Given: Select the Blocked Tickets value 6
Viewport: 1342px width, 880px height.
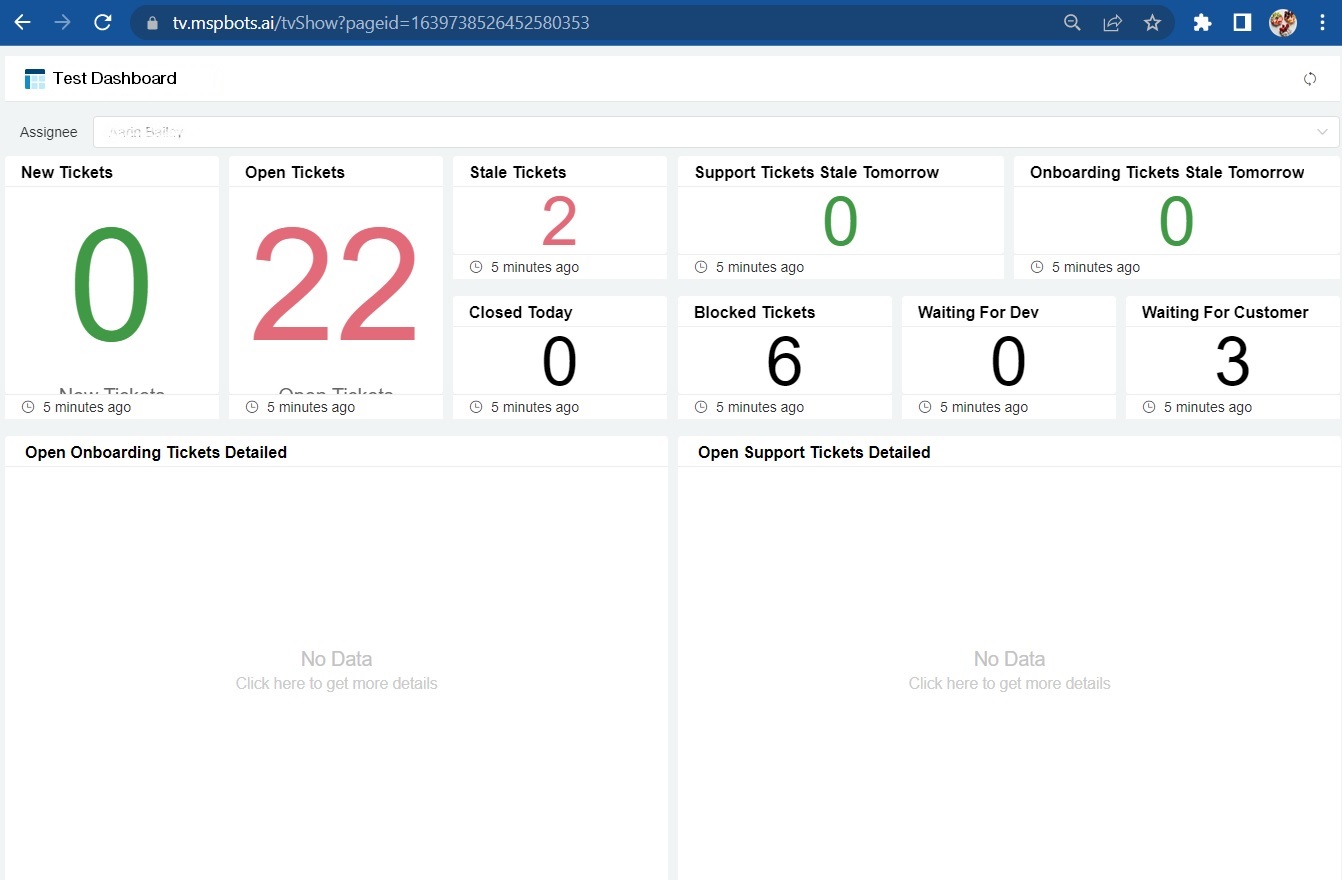Looking at the screenshot, I should [784, 362].
